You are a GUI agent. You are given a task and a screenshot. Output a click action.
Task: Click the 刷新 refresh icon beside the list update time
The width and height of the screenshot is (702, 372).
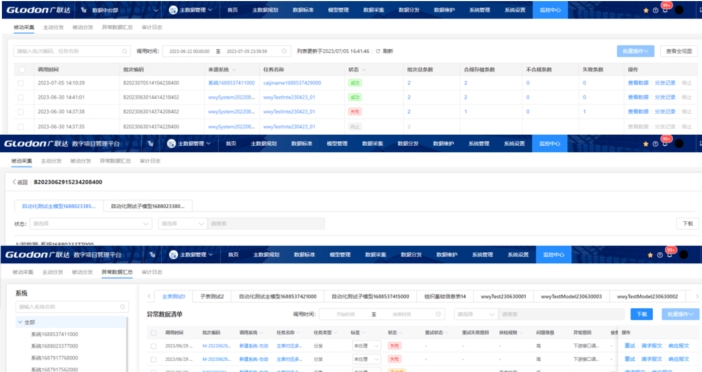[378, 51]
